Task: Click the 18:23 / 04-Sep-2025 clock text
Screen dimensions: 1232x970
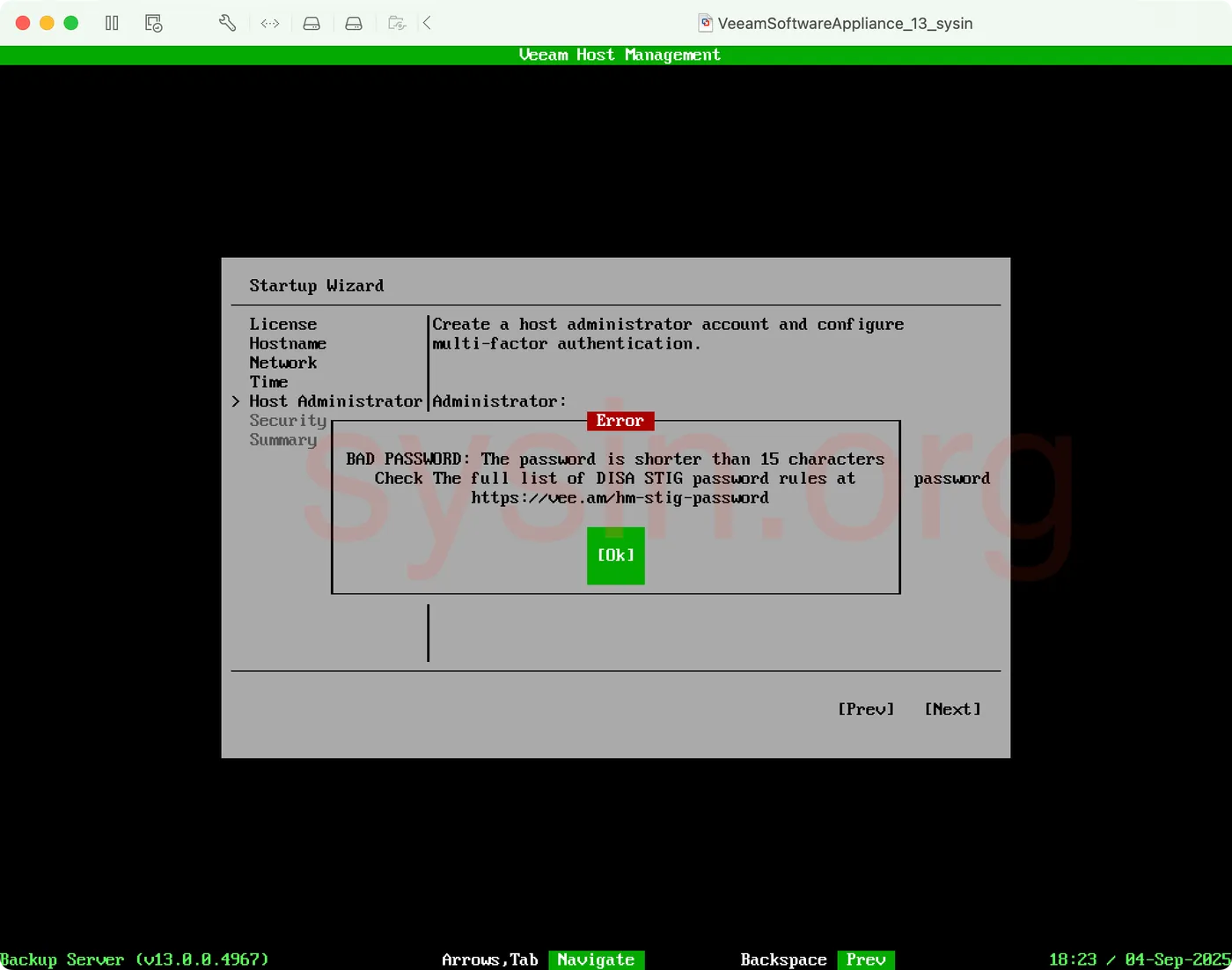Action: pos(1140,959)
